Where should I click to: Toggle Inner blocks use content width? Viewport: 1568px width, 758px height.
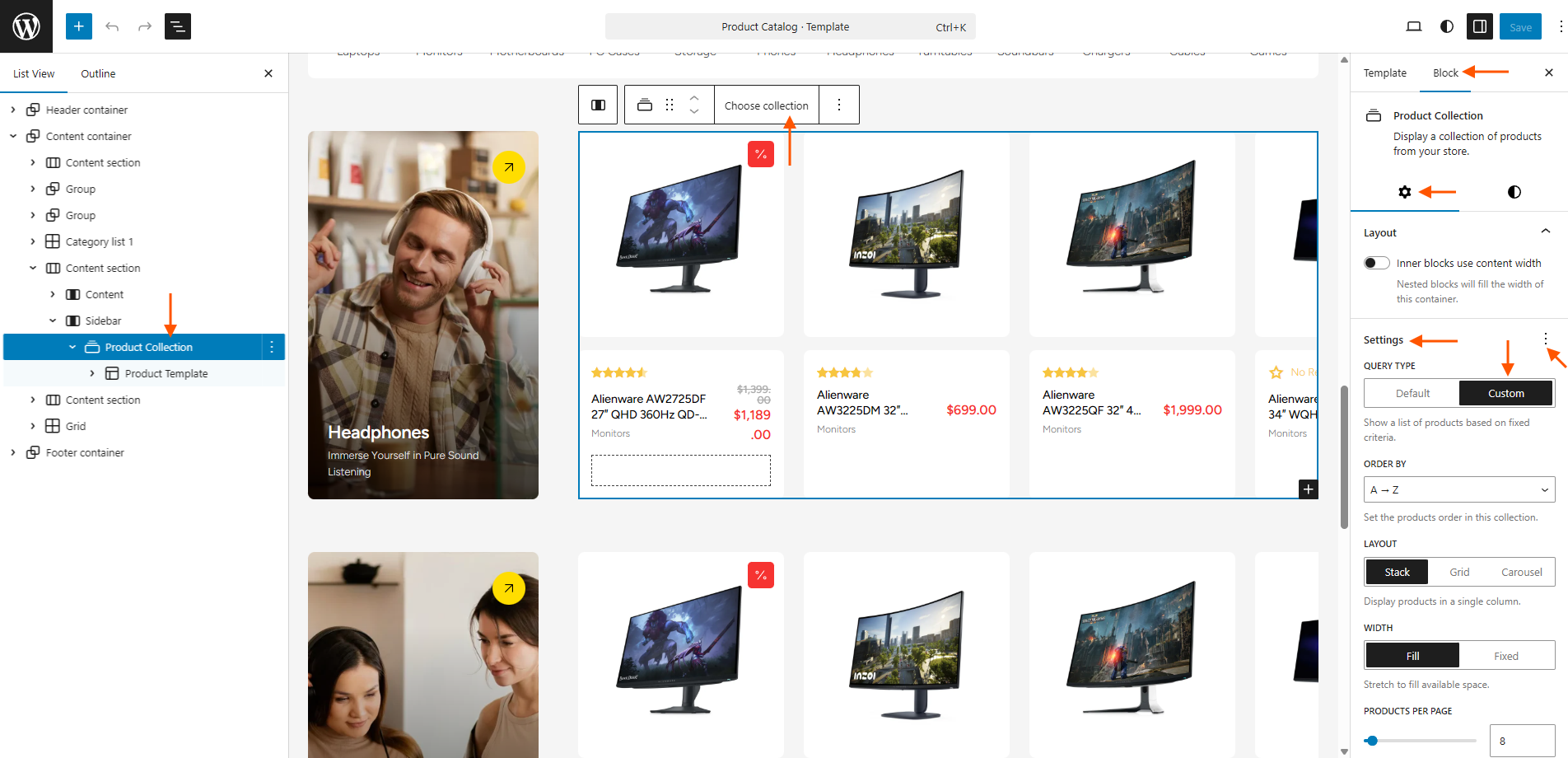click(1376, 263)
